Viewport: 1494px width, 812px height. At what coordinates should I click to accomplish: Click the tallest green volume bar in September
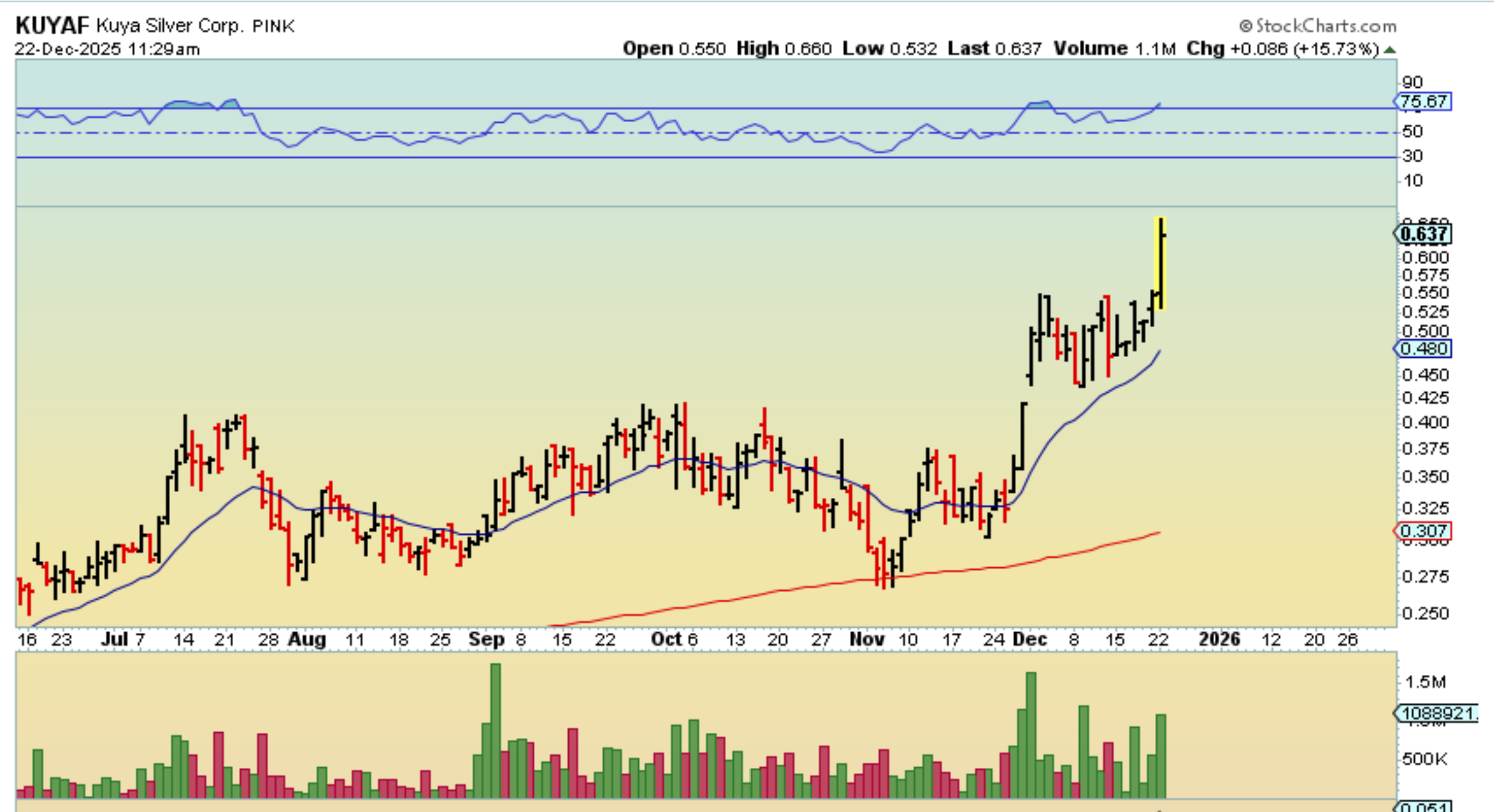click(x=495, y=730)
